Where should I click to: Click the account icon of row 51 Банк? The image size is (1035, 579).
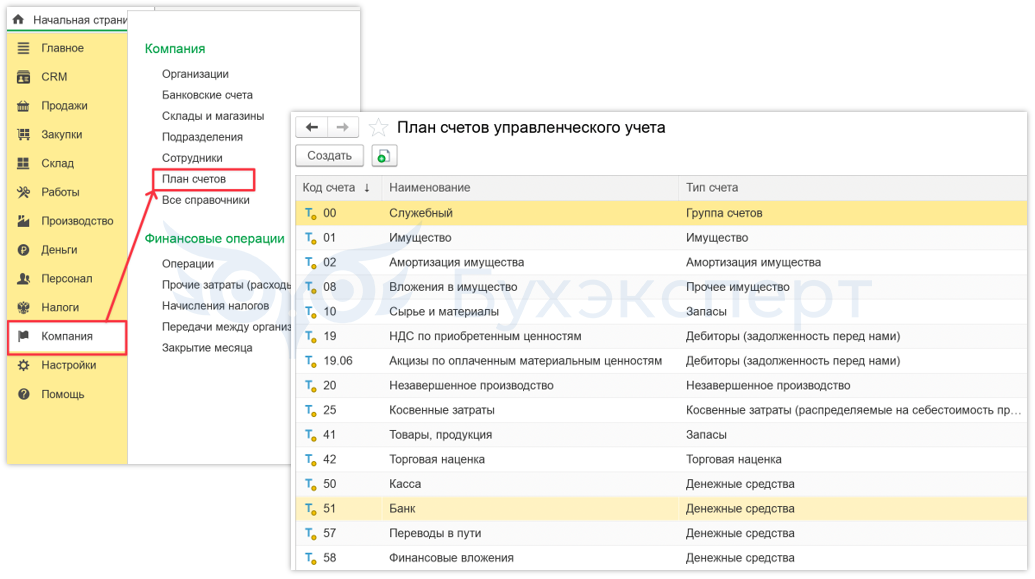point(311,509)
